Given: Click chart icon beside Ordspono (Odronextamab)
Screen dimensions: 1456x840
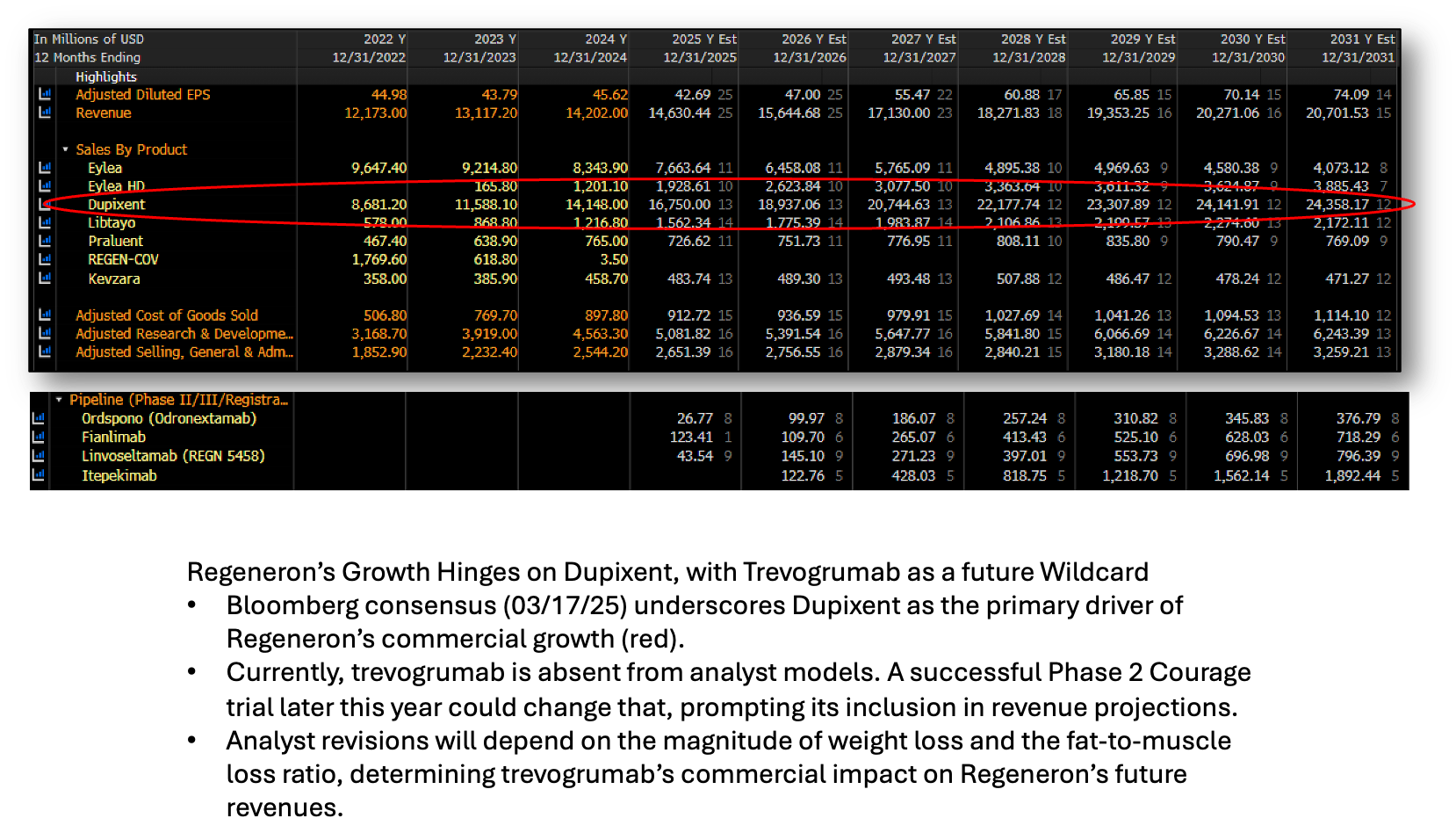Looking at the screenshot, I should pos(38,418).
